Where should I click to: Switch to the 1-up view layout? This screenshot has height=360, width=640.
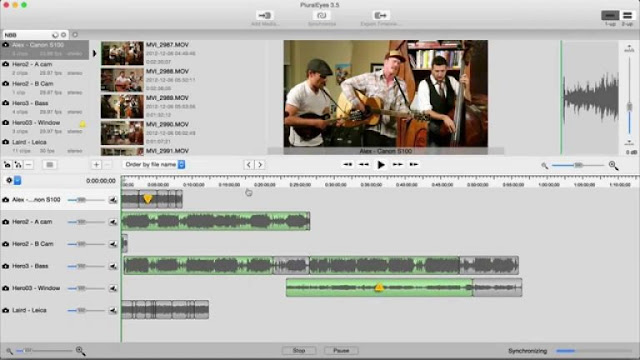610,16
